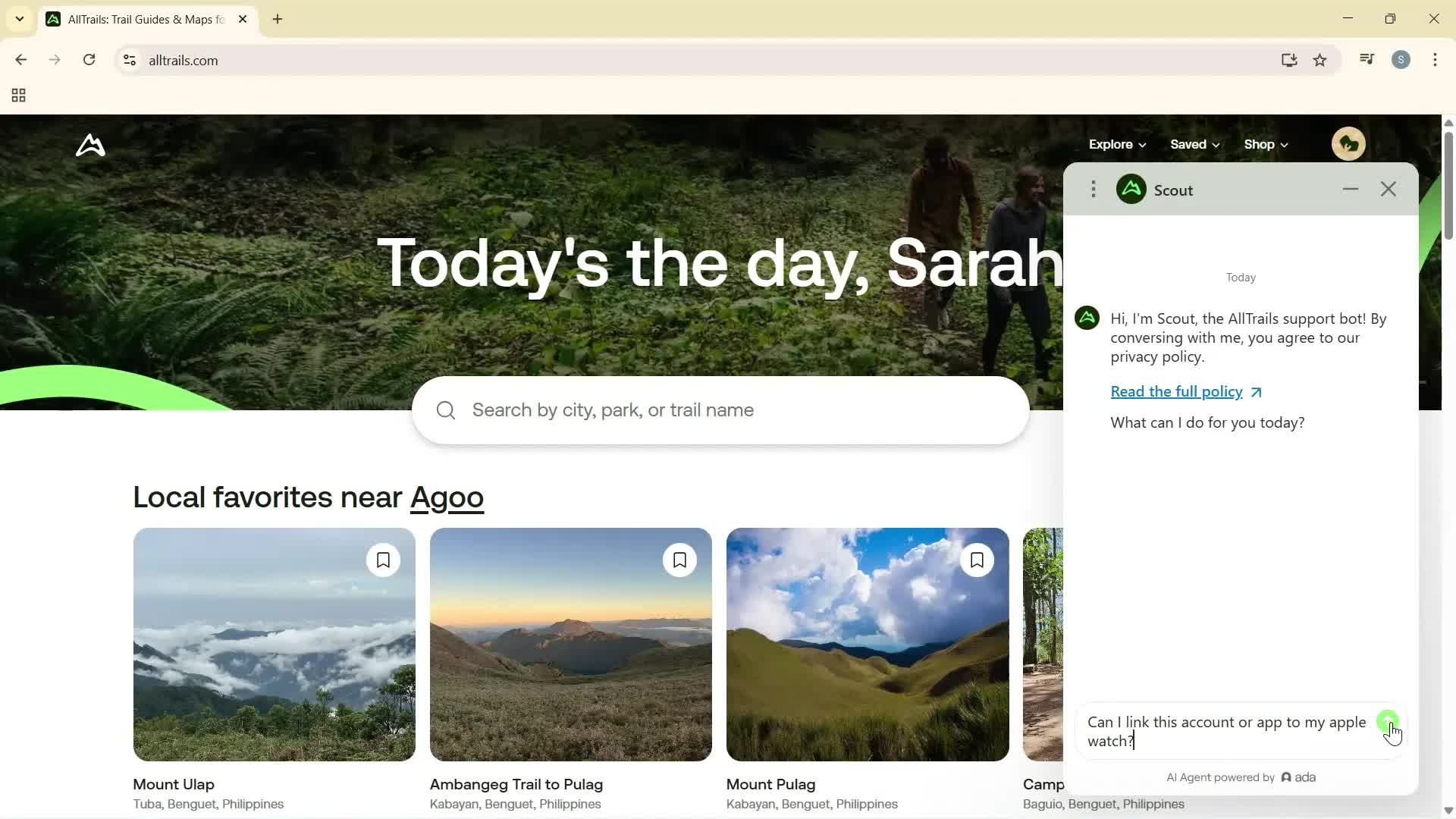Open the Scout chat options menu
The image size is (1456, 819).
(1093, 189)
